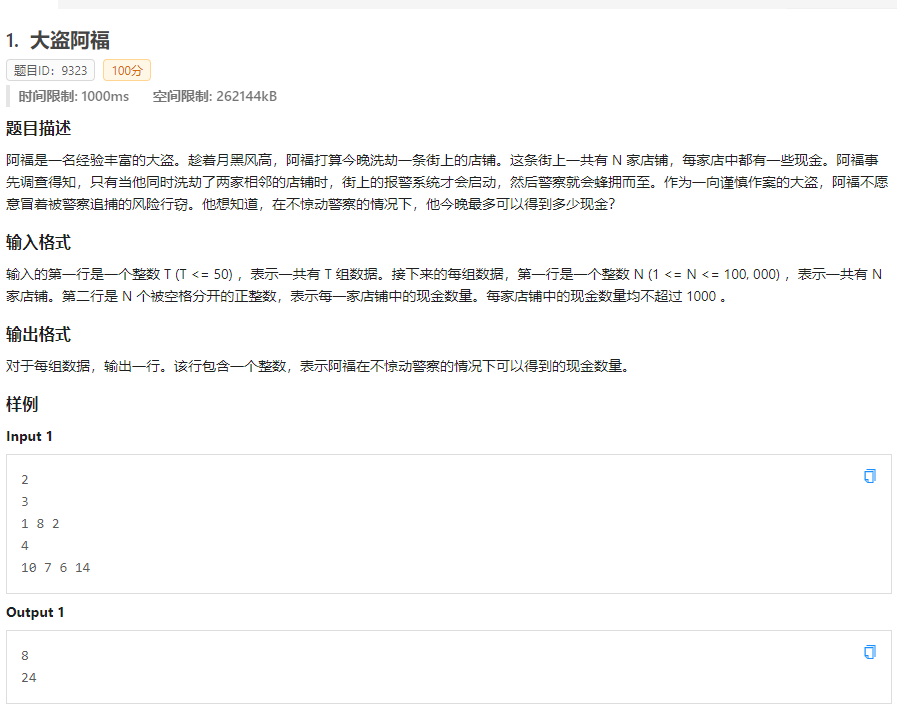The image size is (897, 706).
Task: Click the 题目ID: 9323 badge
Action: [50, 71]
